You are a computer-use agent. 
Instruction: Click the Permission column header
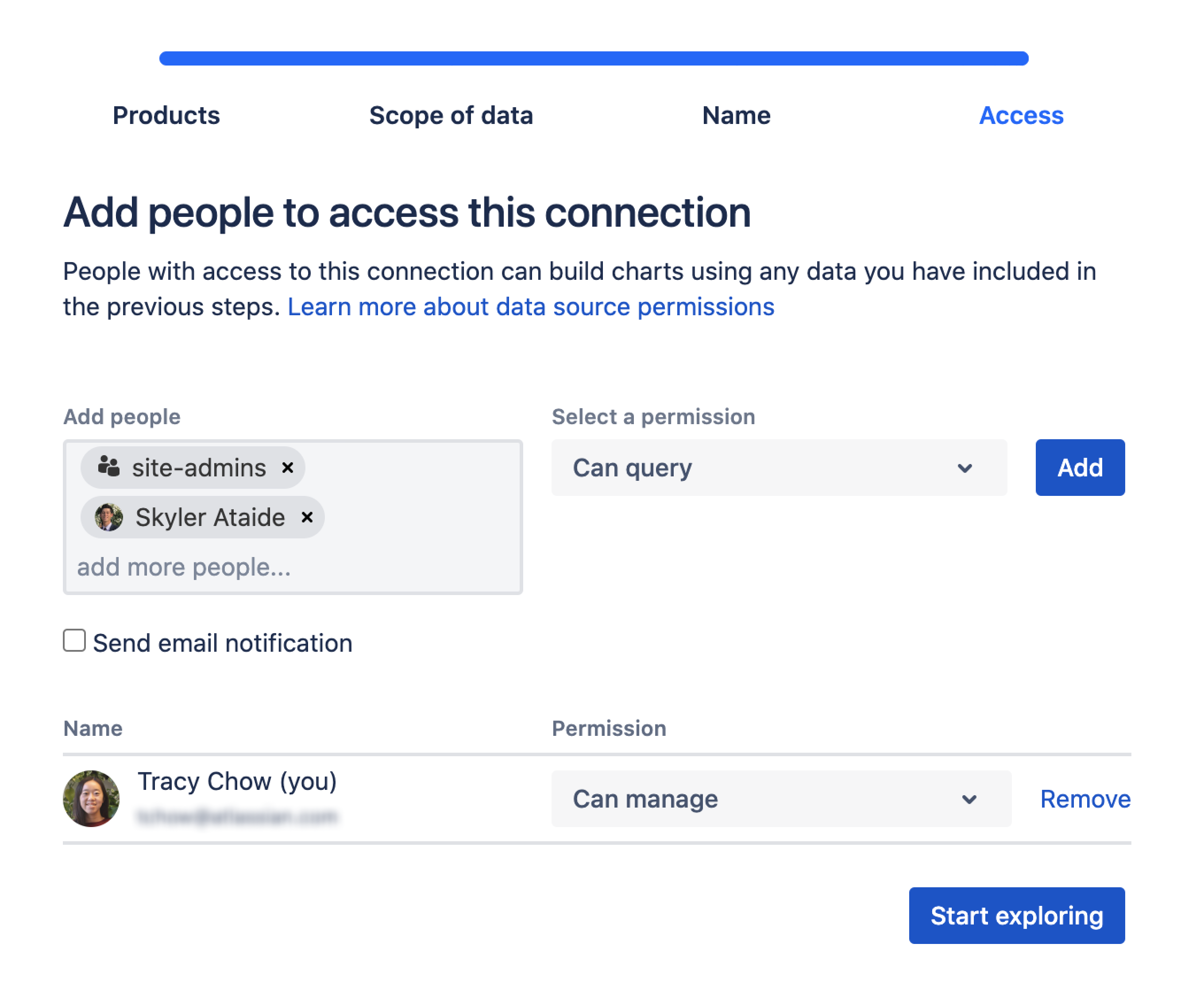coord(609,729)
